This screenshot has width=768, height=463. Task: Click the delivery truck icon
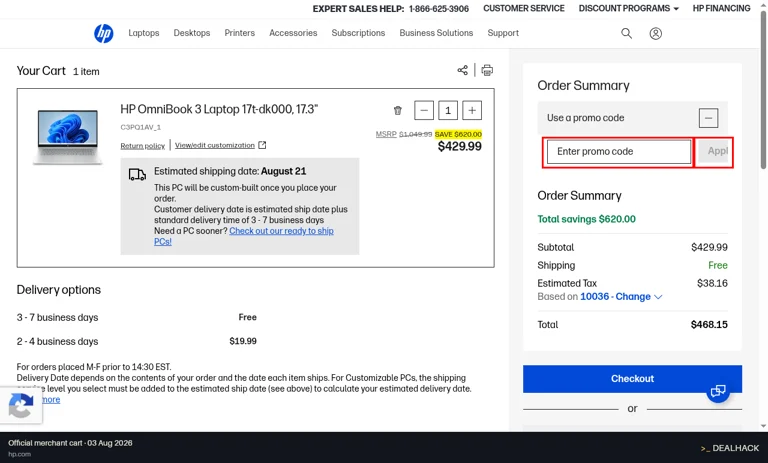click(137, 174)
